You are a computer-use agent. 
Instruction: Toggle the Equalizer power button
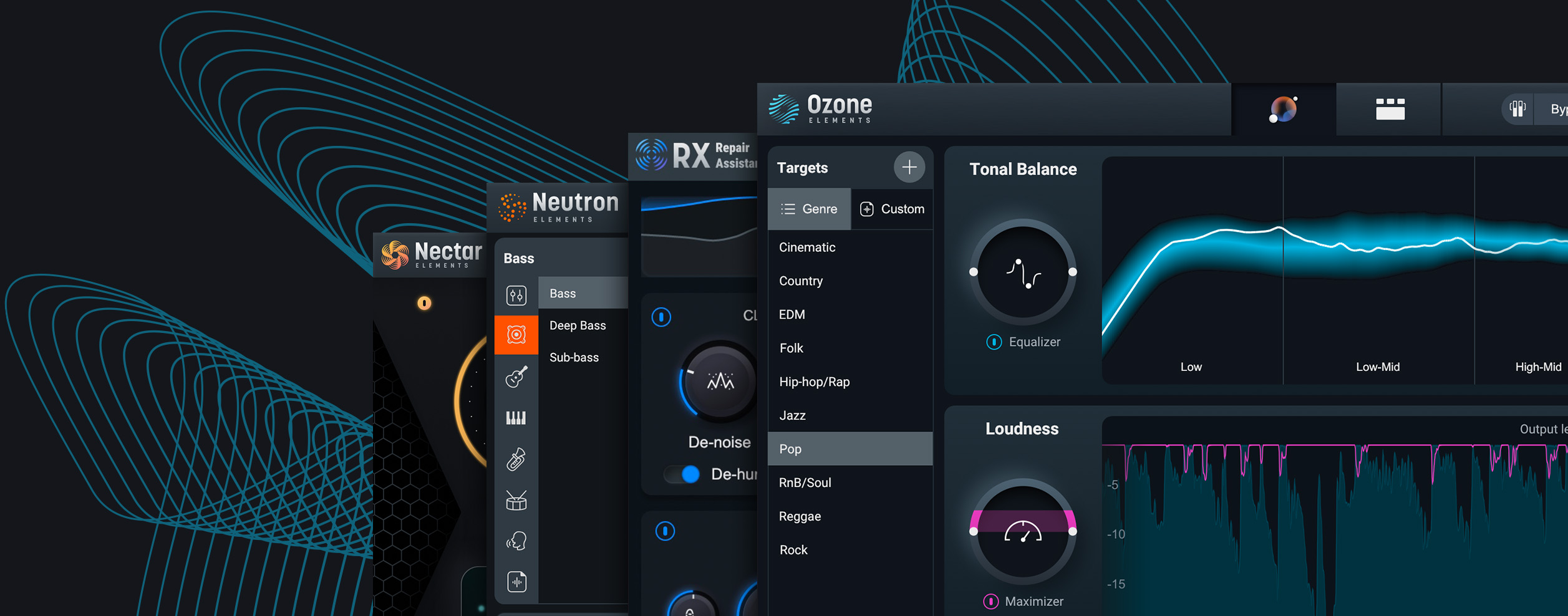pyautogui.click(x=994, y=342)
